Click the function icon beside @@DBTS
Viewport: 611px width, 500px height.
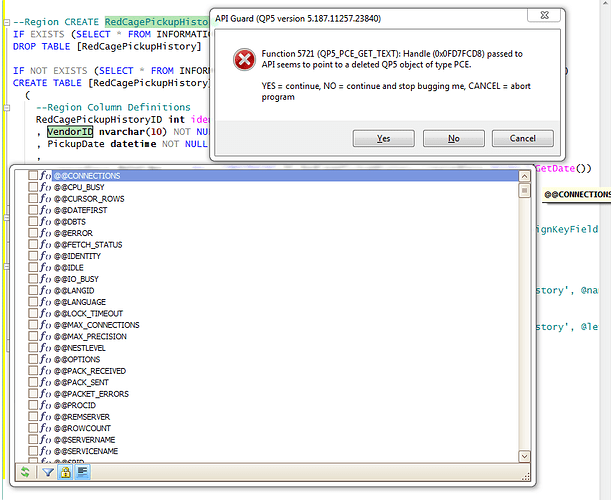point(45,221)
